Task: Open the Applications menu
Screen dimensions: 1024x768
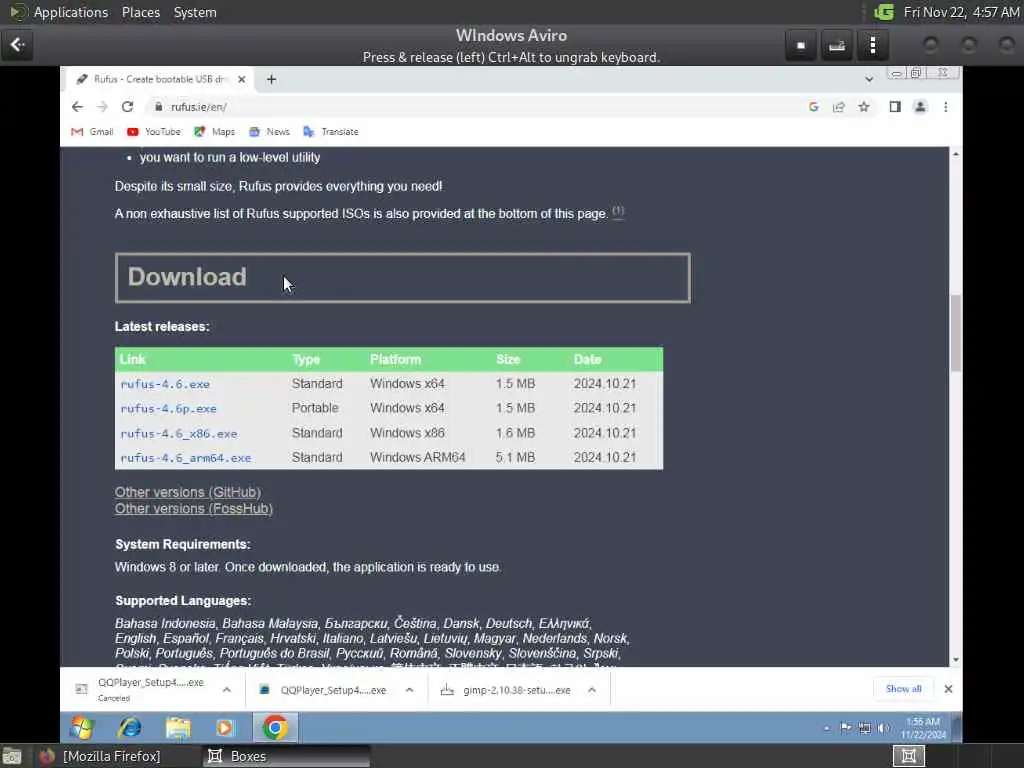Action: coord(71,12)
